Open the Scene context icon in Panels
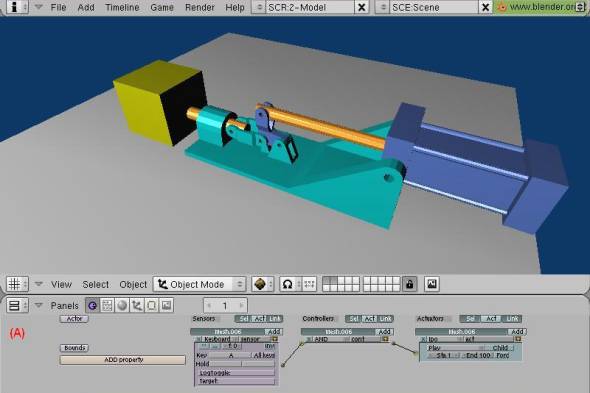The width and height of the screenshot is (590, 393). click(x=166, y=305)
